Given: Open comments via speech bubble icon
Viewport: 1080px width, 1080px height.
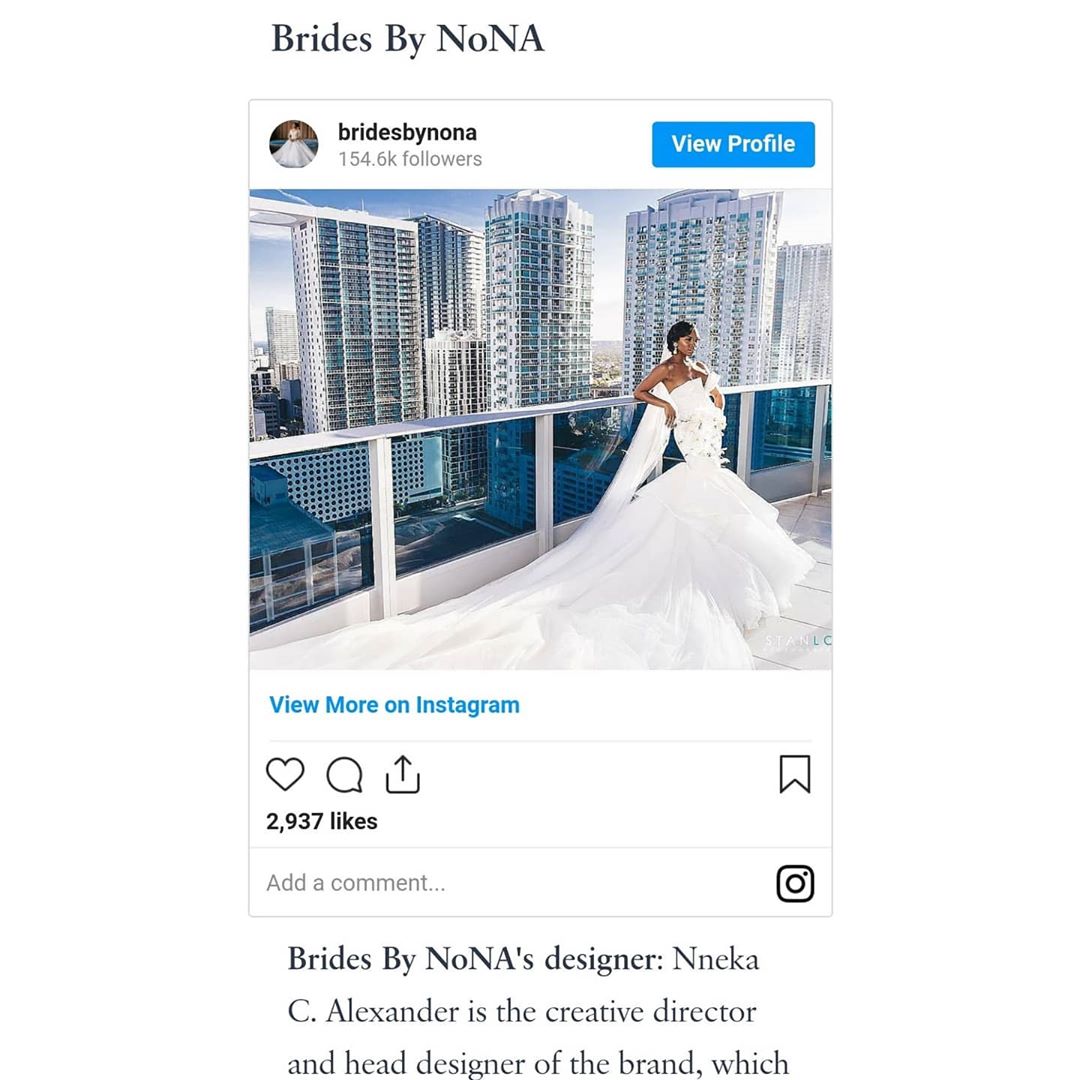Looking at the screenshot, I should point(344,775).
